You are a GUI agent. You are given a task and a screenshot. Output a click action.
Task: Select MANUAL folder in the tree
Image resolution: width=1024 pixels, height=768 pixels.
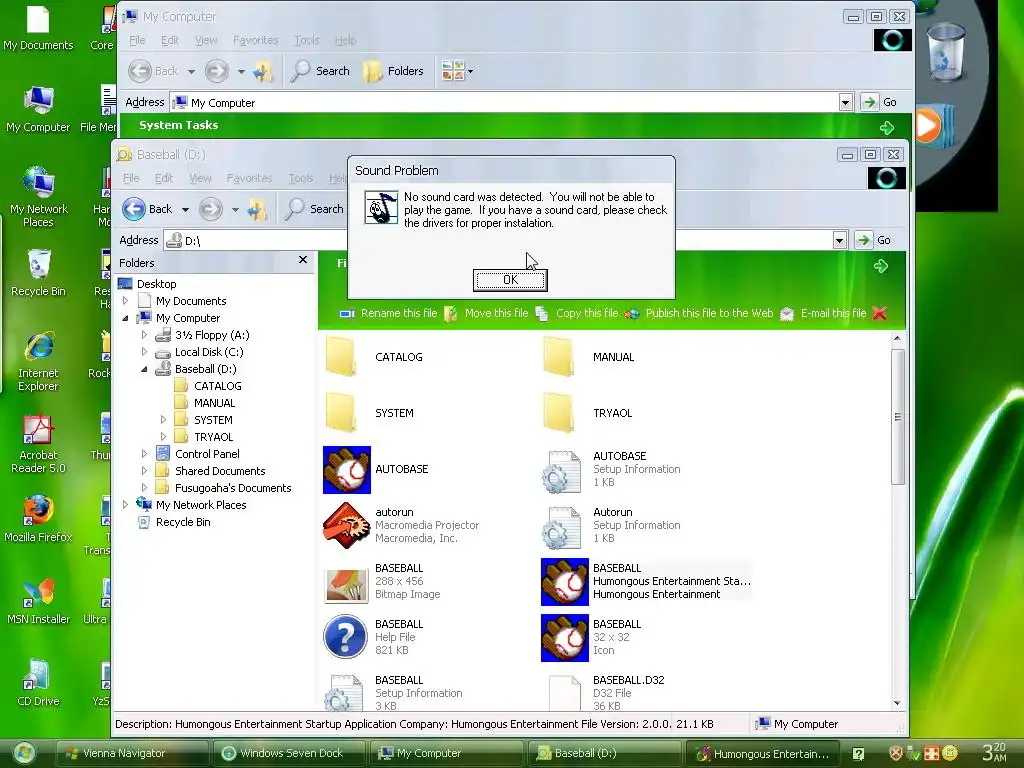[x=214, y=403]
